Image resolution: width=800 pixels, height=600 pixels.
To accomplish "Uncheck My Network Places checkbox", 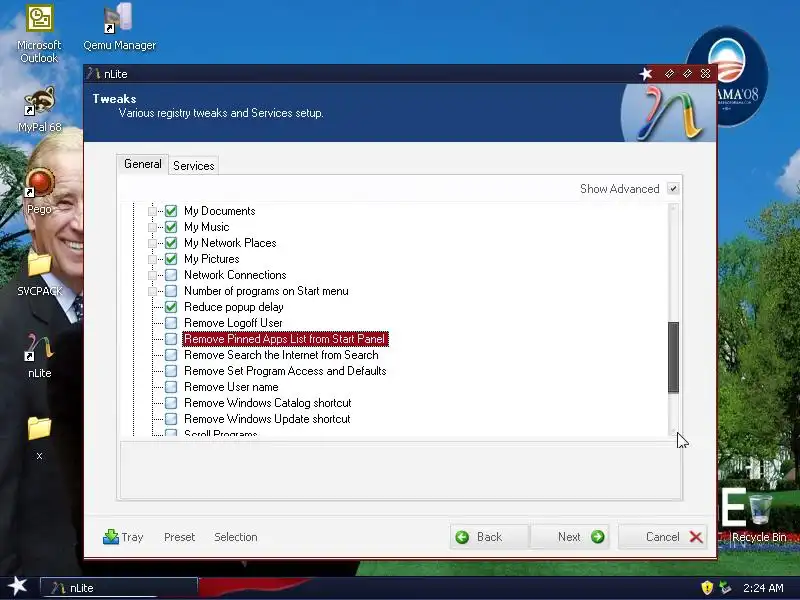I will (171, 243).
